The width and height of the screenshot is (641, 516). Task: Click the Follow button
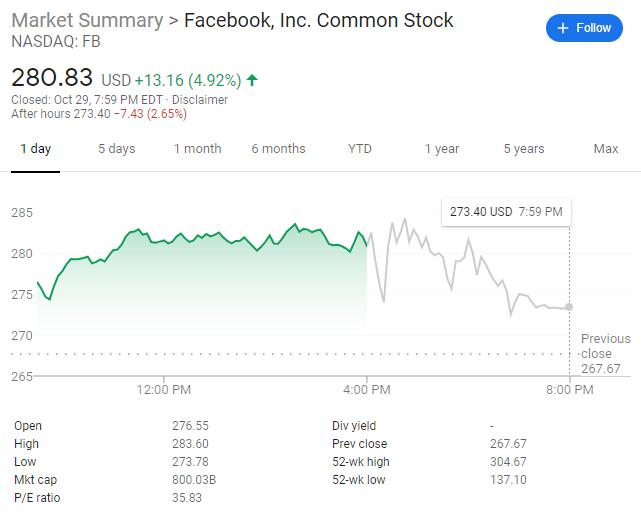(x=584, y=28)
